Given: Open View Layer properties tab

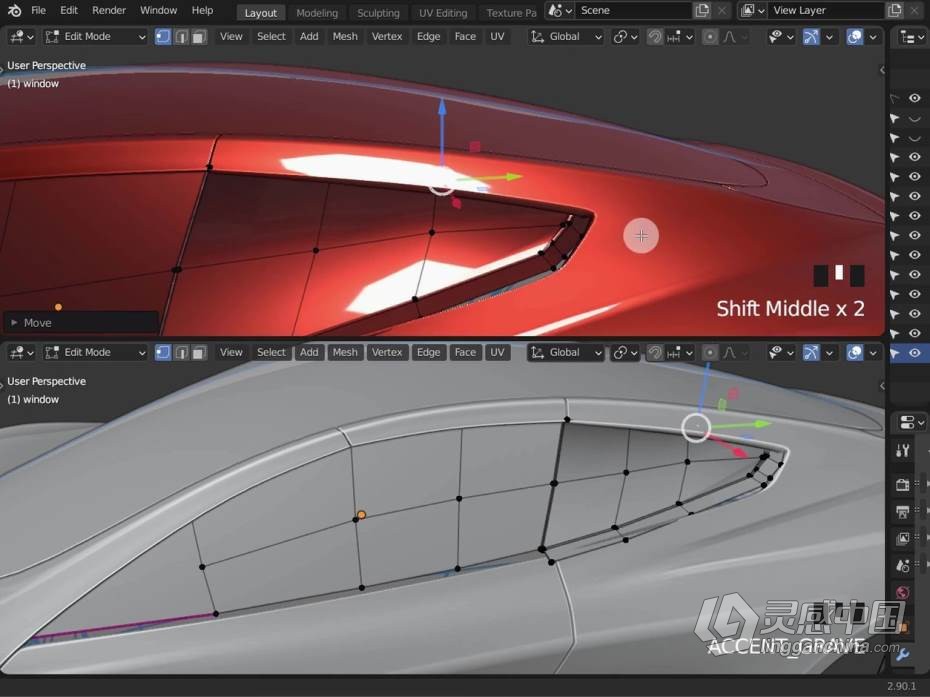Looking at the screenshot, I should (903, 539).
